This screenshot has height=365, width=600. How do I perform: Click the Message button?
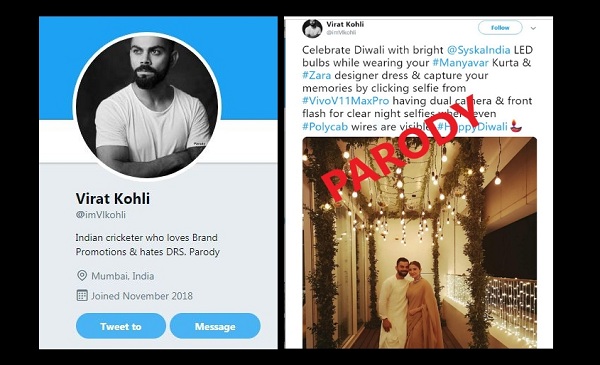(x=215, y=326)
